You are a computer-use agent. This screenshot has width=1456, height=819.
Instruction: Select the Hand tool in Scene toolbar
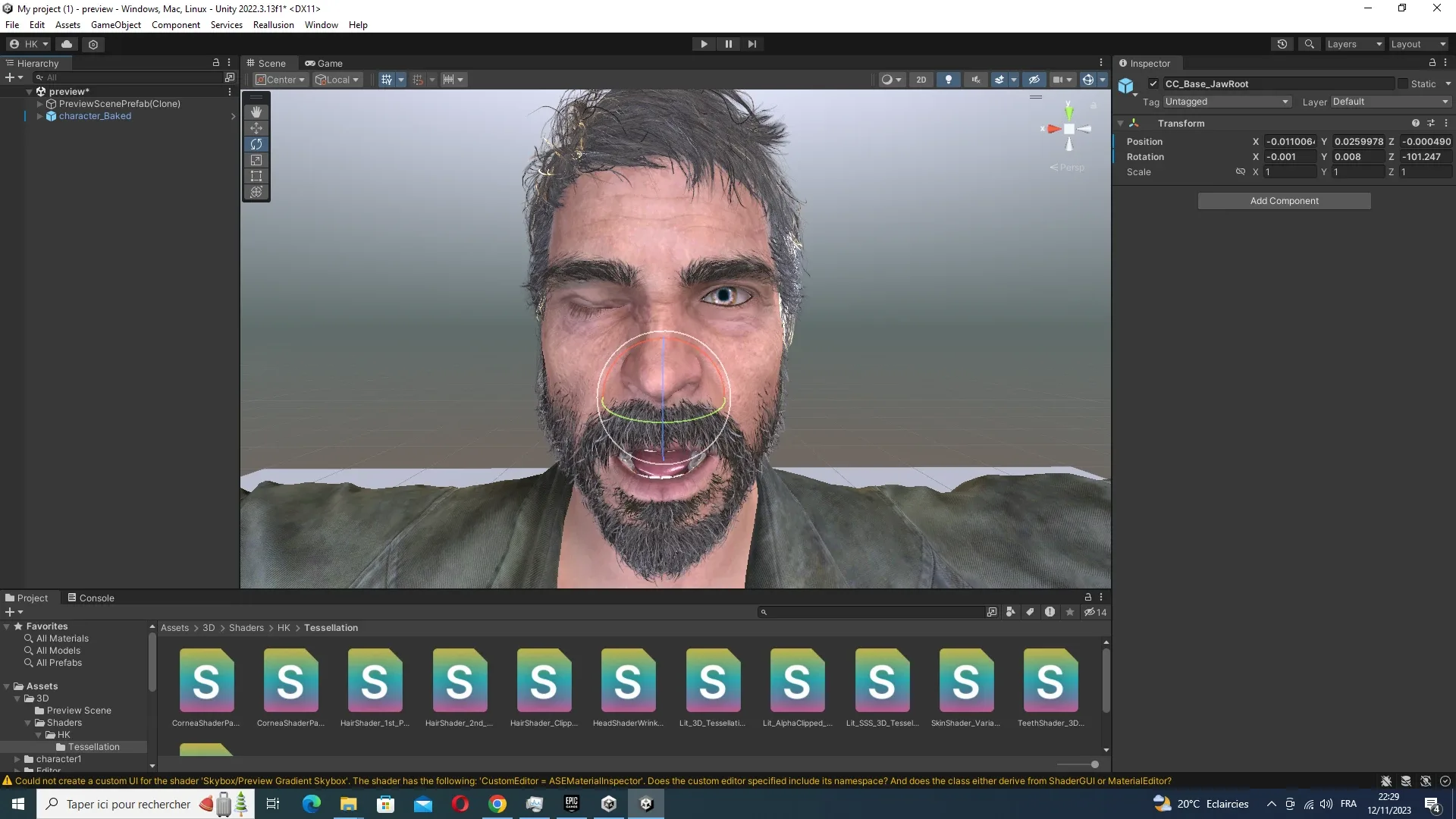pyautogui.click(x=256, y=112)
